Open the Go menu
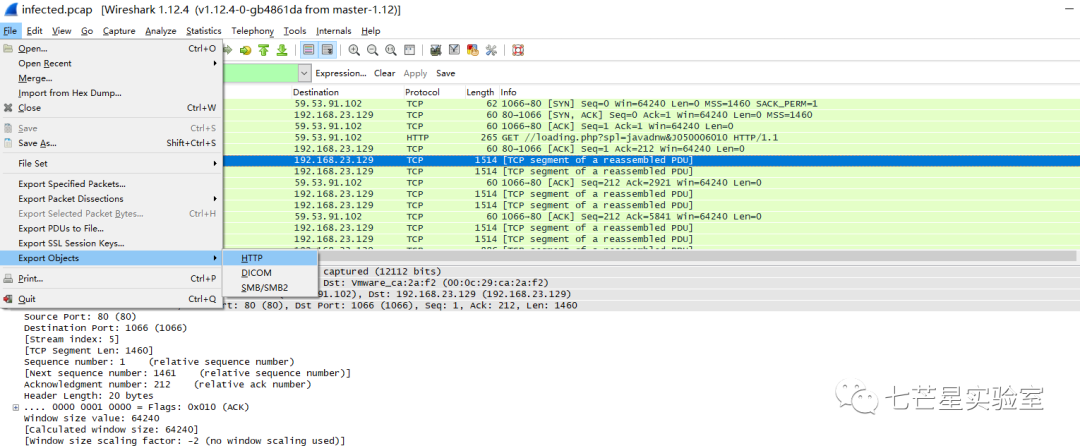 tap(87, 31)
